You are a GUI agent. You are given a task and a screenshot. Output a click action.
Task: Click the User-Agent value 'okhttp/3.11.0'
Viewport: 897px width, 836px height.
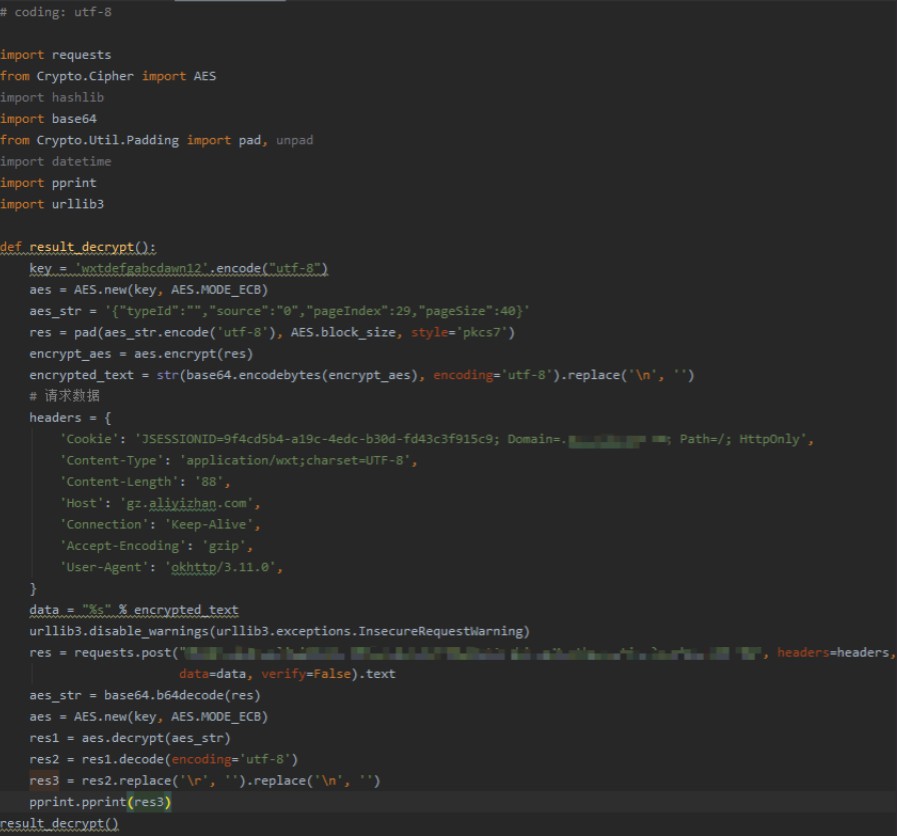(221, 568)
